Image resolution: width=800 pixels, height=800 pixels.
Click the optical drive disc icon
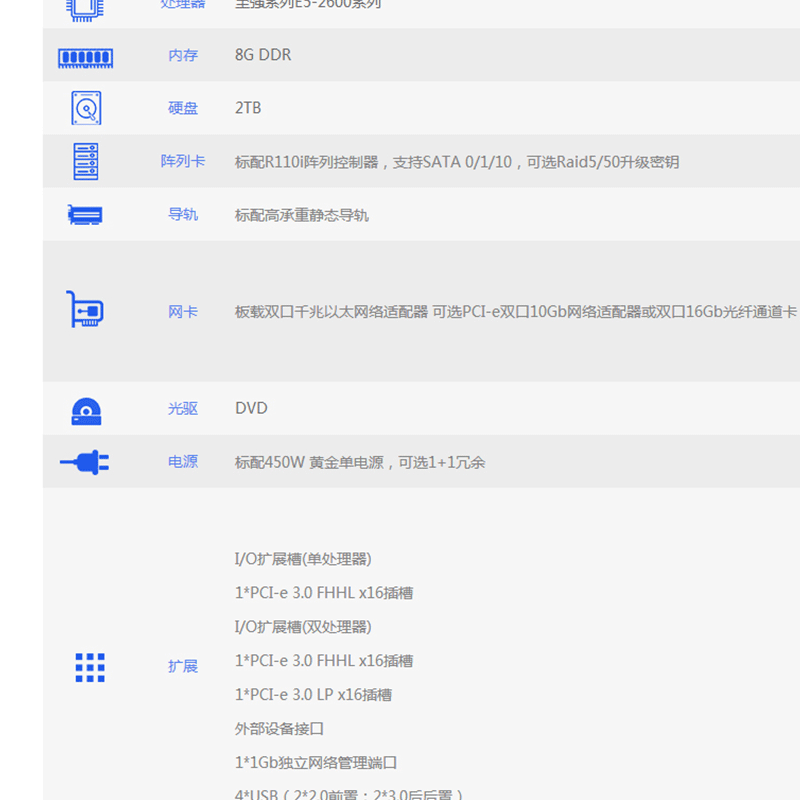point(86,410)
